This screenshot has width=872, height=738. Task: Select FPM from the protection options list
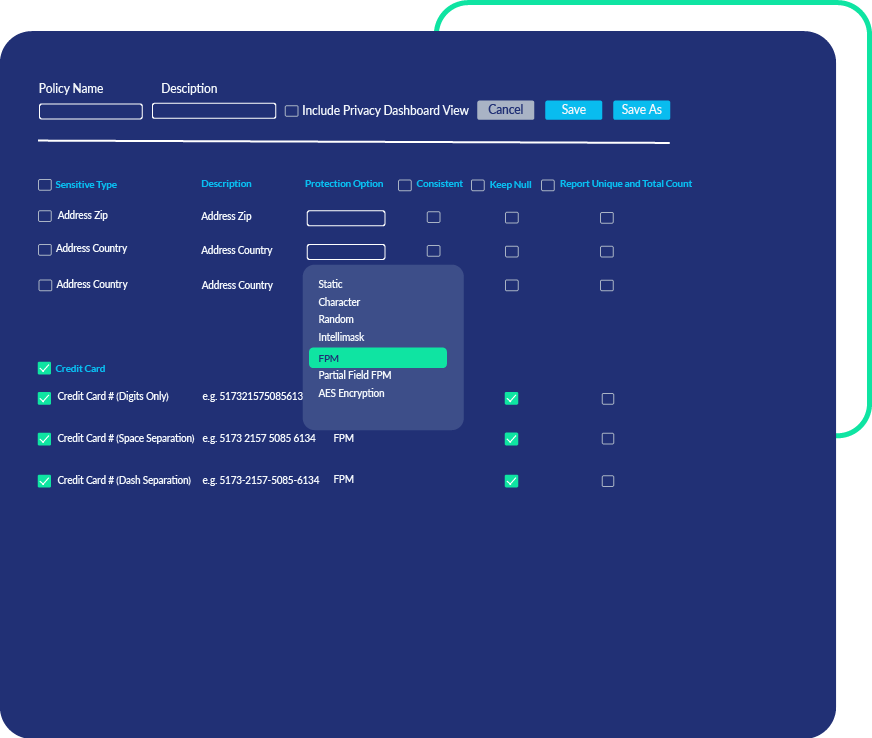coord(378,357)
